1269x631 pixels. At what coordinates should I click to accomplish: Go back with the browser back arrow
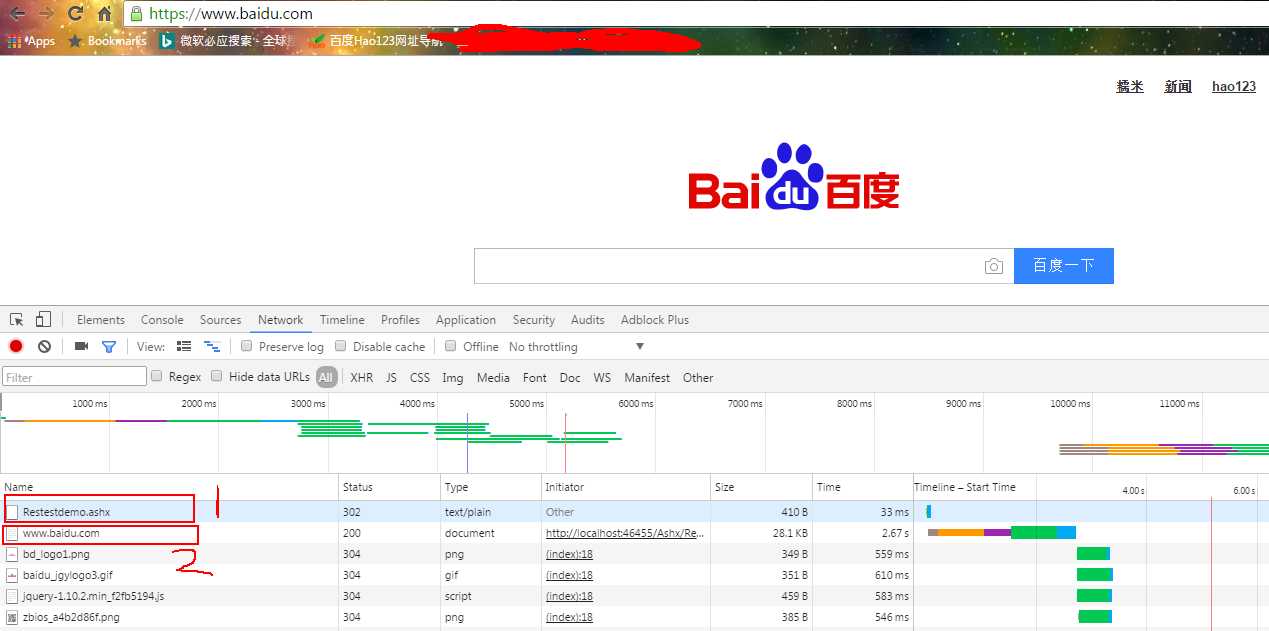point(17,14)
